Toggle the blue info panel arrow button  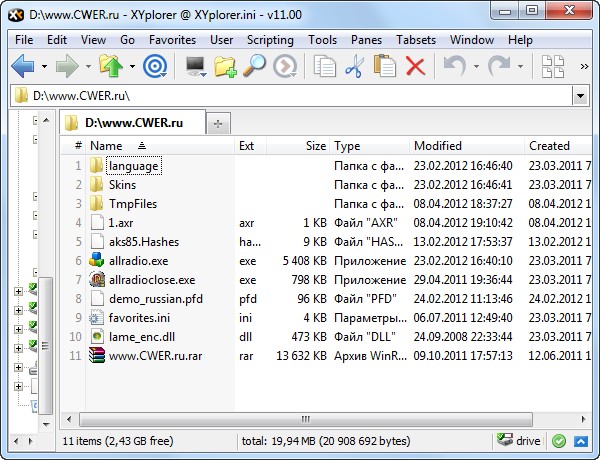pos(579,440)
